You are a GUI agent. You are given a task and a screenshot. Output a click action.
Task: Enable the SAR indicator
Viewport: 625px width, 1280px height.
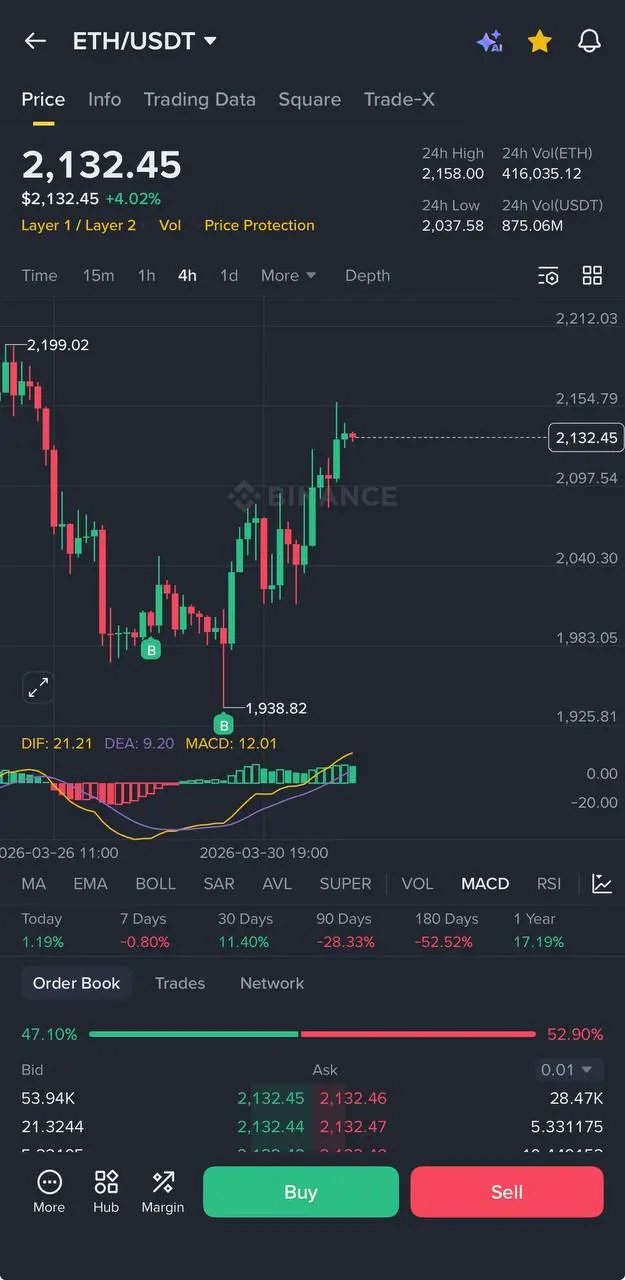pyautogui.click(x=219, y=884)
